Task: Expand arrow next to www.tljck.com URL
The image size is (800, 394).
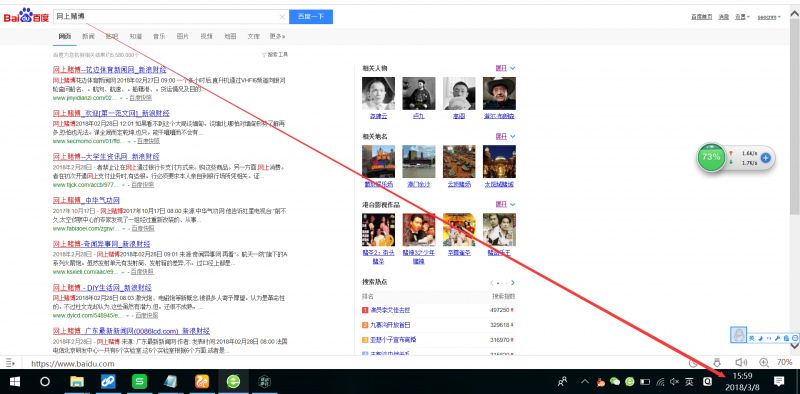Action: pos(123,185)
